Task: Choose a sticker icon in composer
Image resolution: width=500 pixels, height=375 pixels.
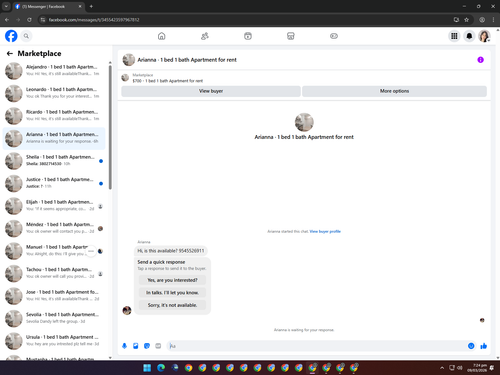Action: click(x=147, y=346)
